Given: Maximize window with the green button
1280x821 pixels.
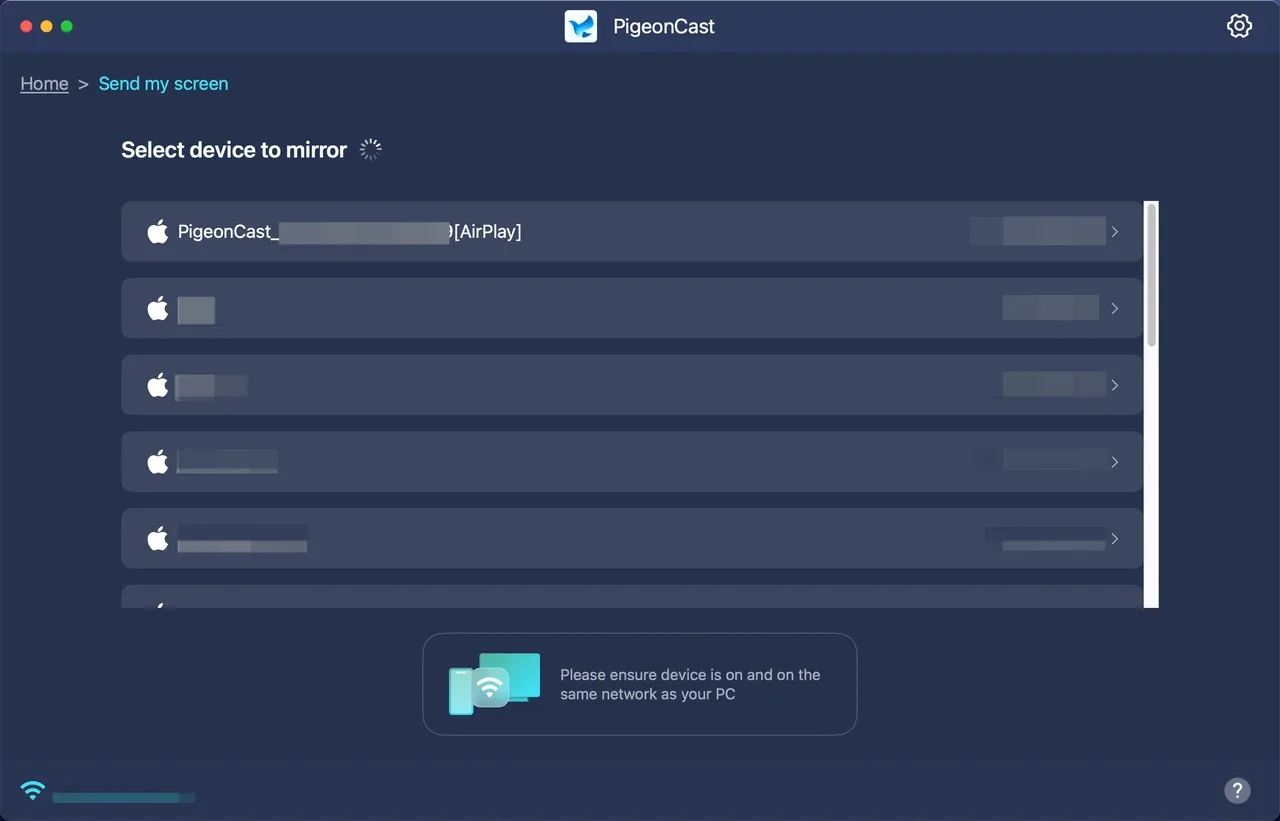Looking at the screenshot, I should (67, 26).
